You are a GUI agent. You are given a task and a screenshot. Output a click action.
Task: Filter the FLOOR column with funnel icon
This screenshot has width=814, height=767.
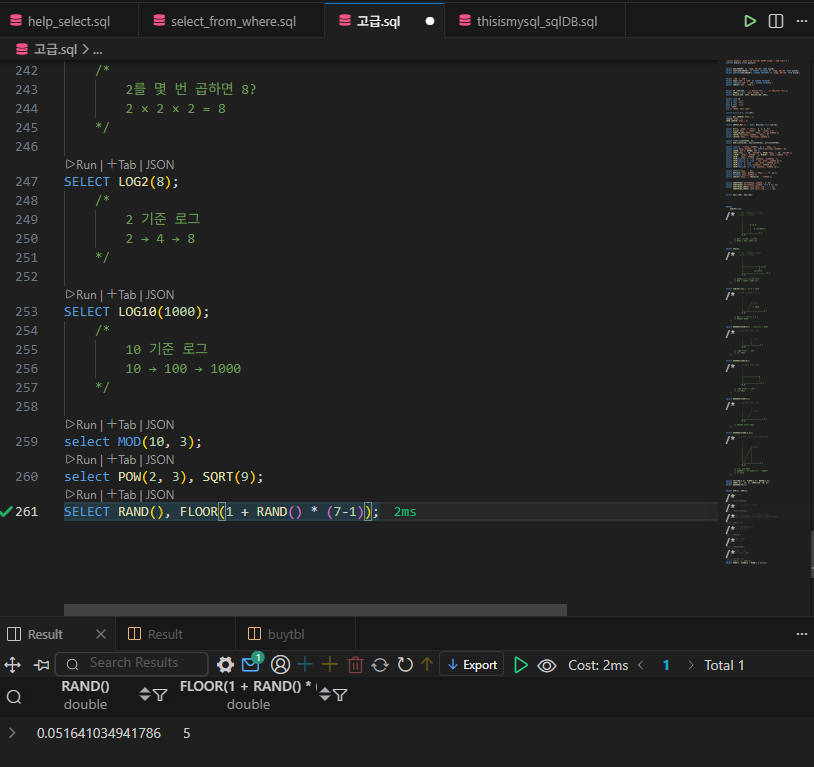(340, 695)
